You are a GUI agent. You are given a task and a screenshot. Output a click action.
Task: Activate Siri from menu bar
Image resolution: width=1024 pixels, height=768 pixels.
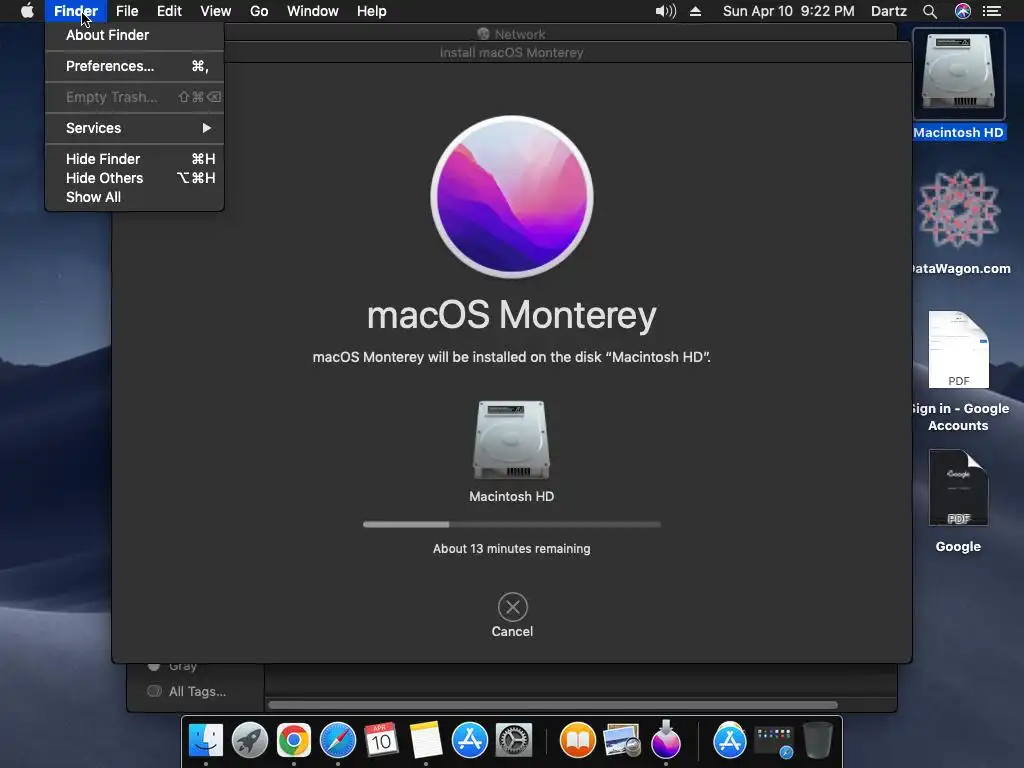[963, 11]
